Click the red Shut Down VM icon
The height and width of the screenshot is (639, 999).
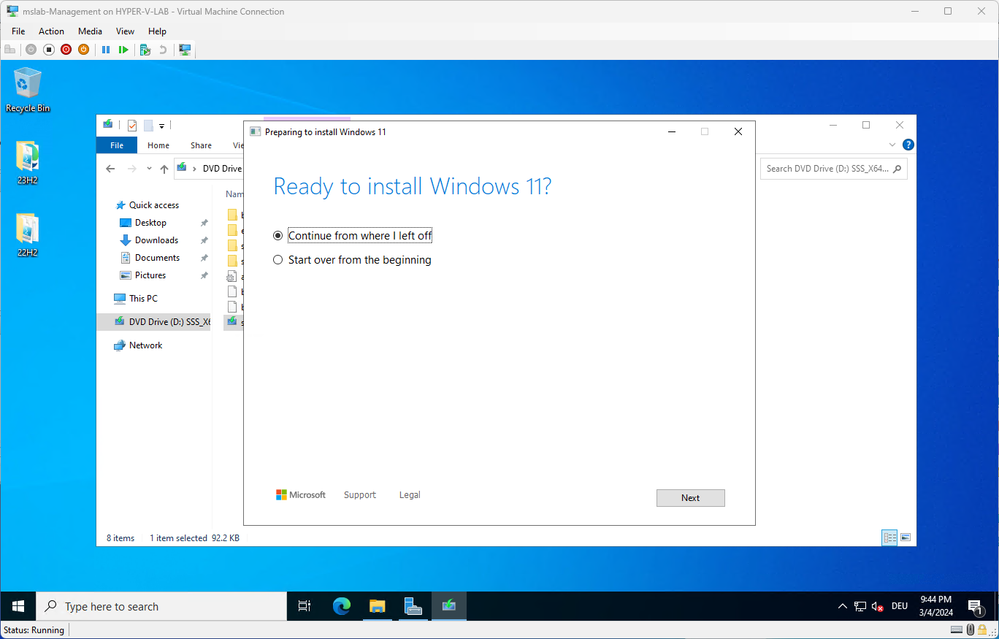pyautogui.click(x=66, y=49)
